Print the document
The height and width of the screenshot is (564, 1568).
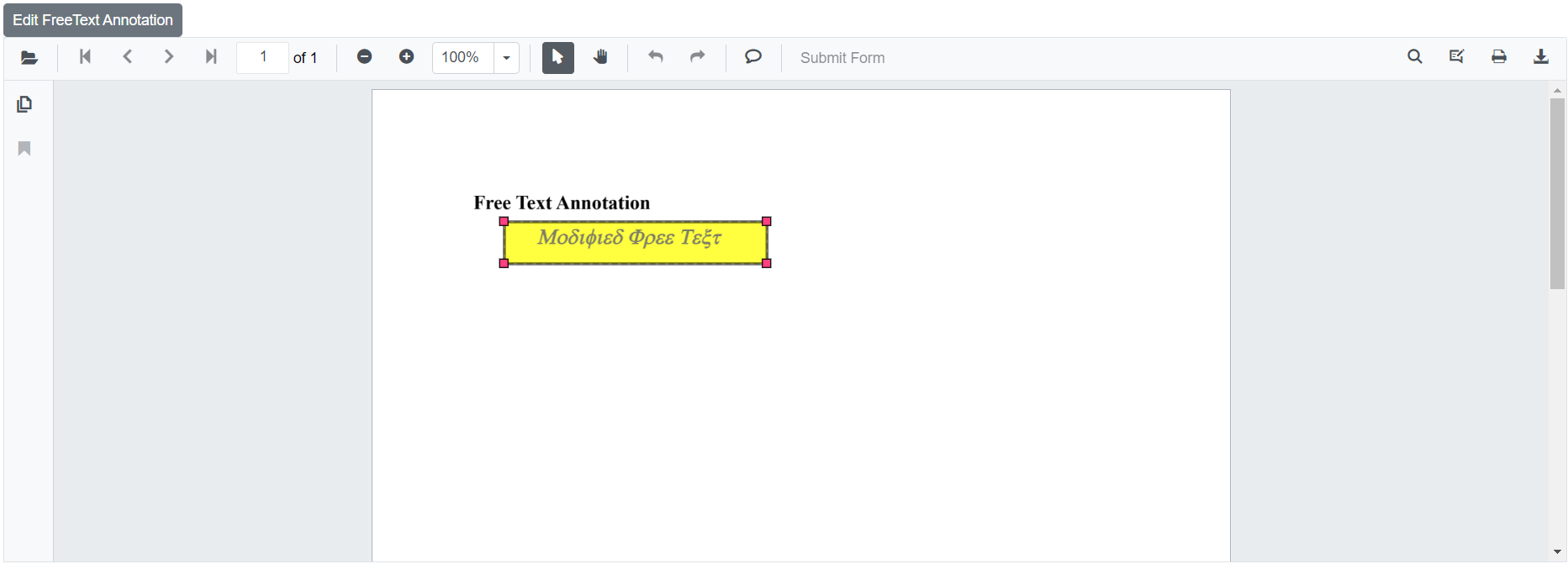(1499, 57)
